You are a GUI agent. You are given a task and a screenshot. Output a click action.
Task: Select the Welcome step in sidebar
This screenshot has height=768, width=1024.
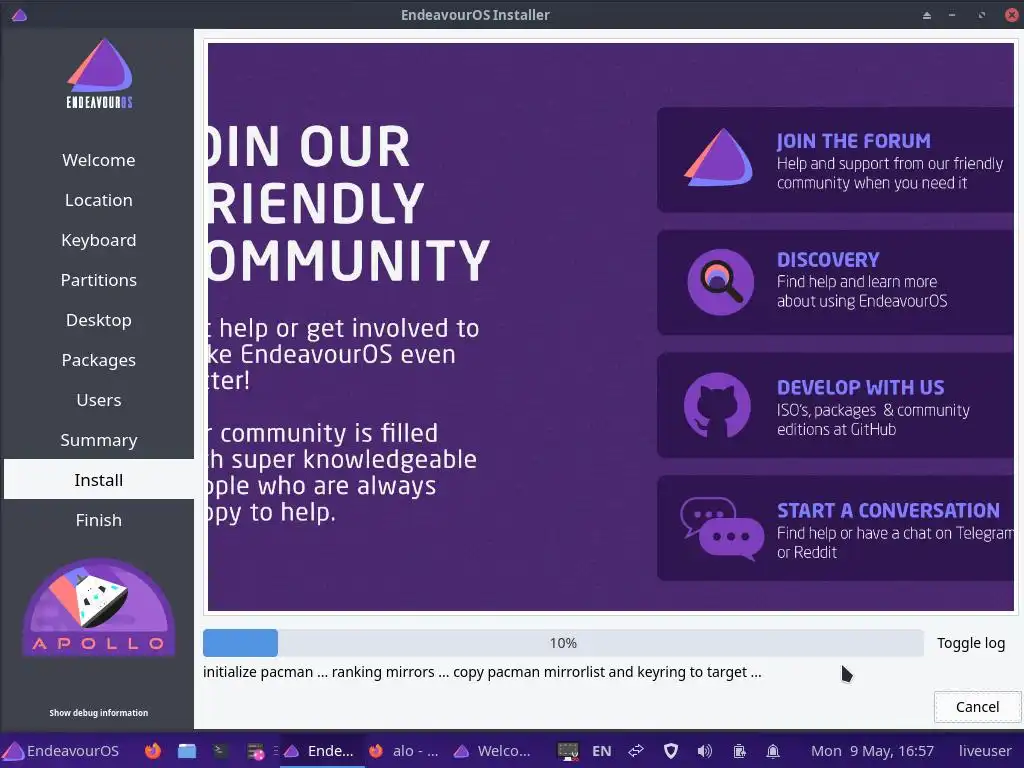[x=99, y=160]
